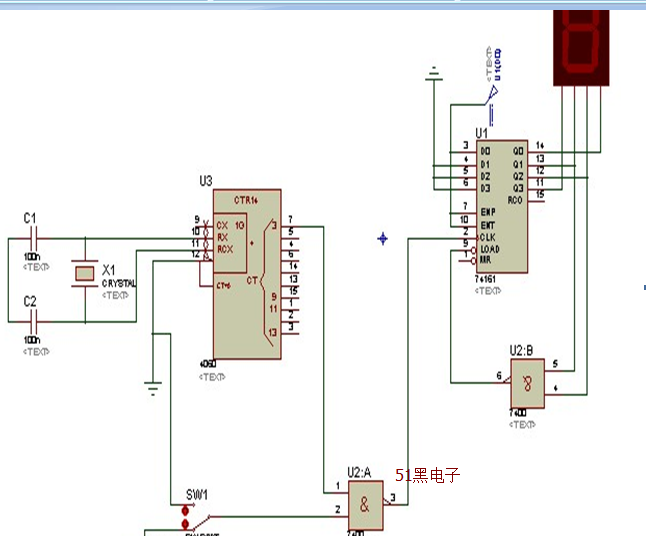
Task: Toggle the SW1 switch upper red actuator
Action: point(185,511)
